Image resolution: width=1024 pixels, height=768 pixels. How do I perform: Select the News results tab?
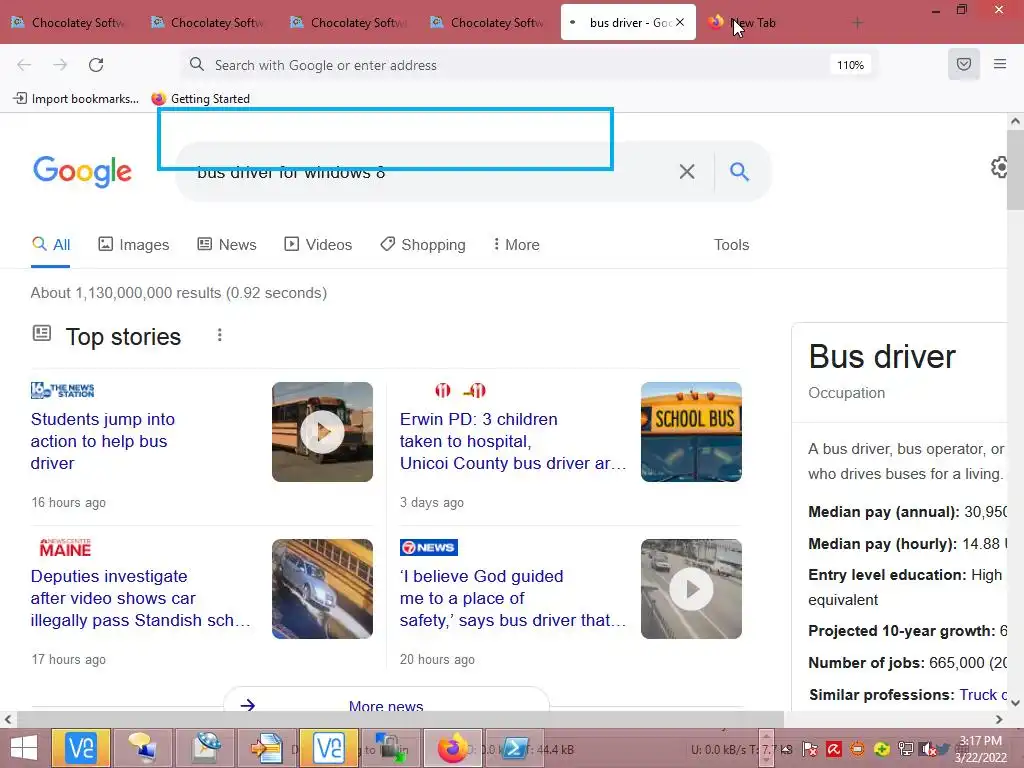227,245
